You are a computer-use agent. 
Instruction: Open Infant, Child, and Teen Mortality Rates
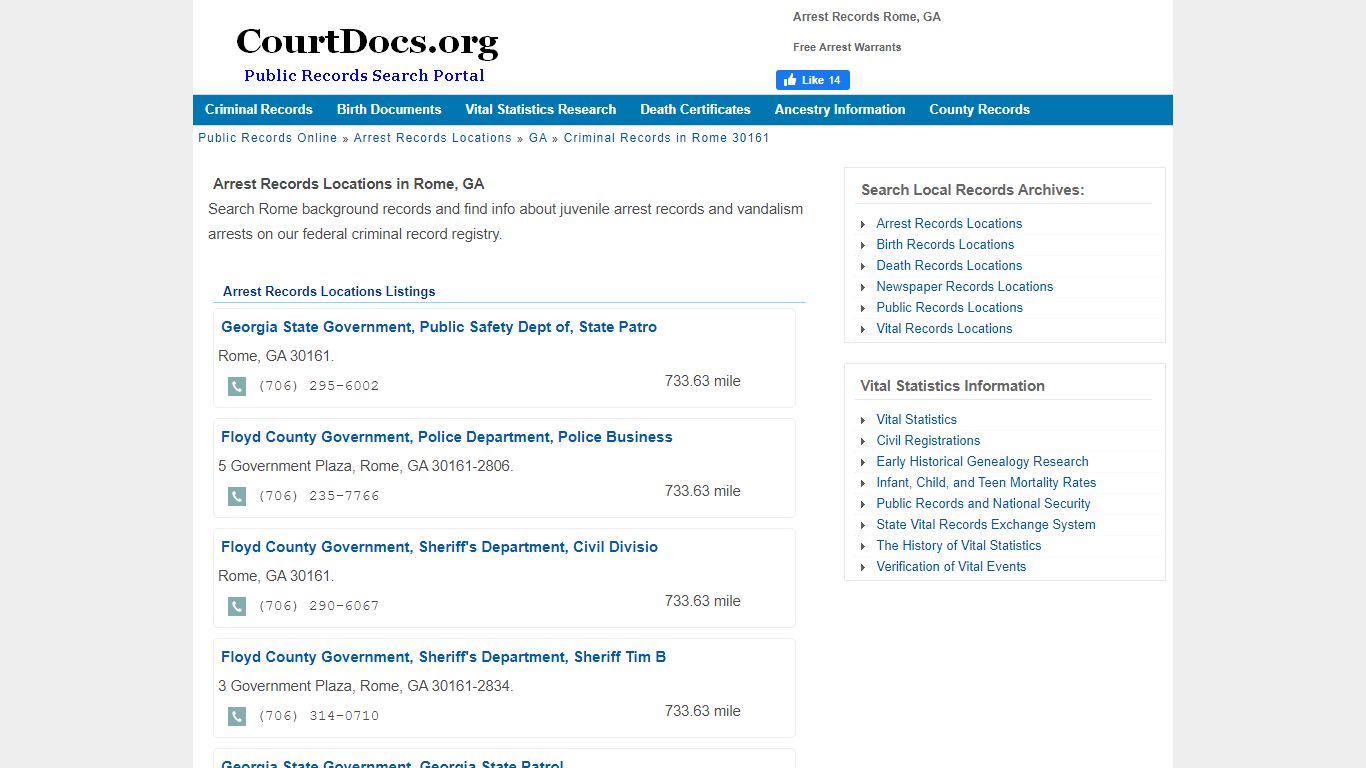click(x=986, y=482)
